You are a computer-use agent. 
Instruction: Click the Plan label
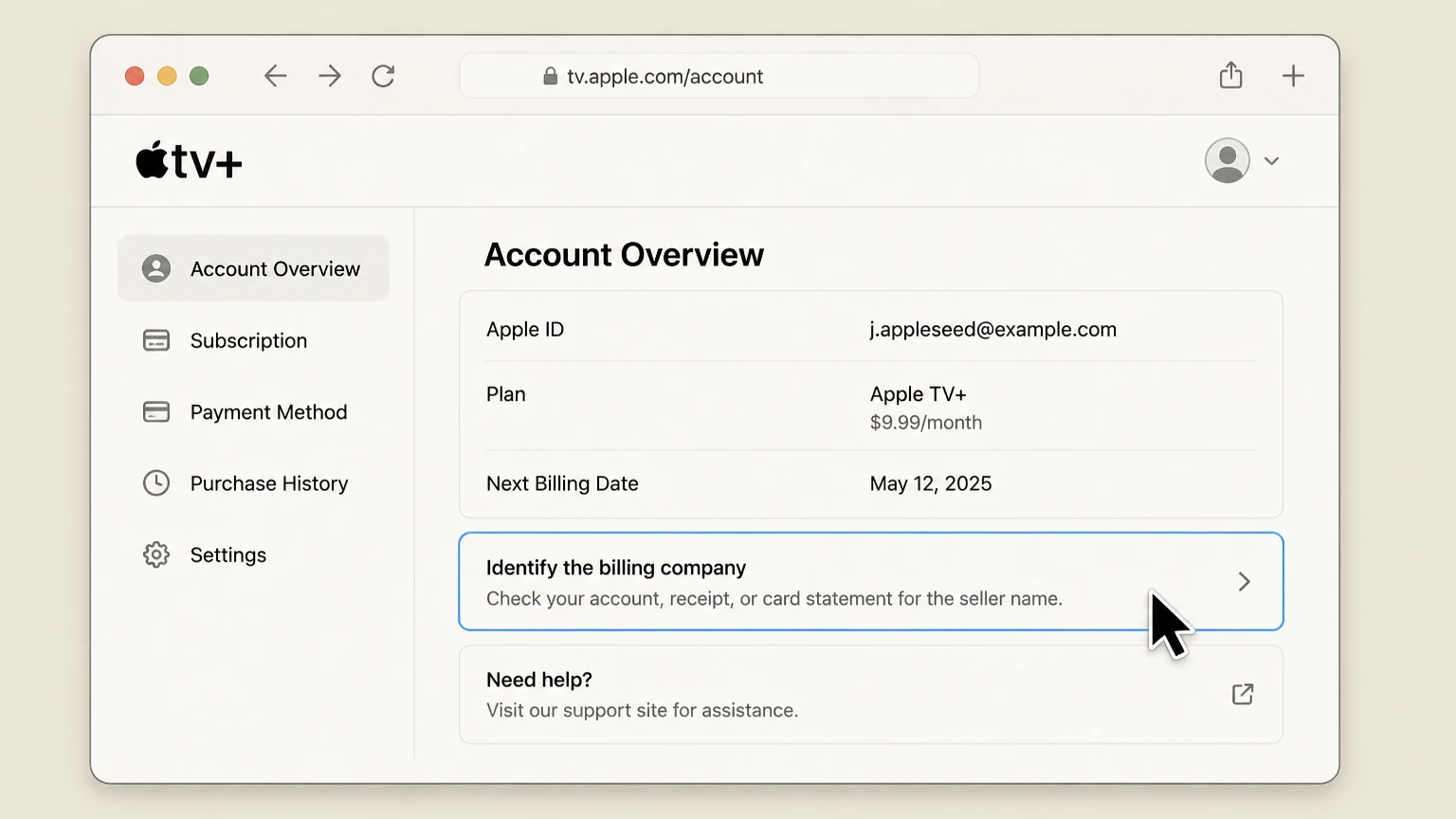(506, 394)
